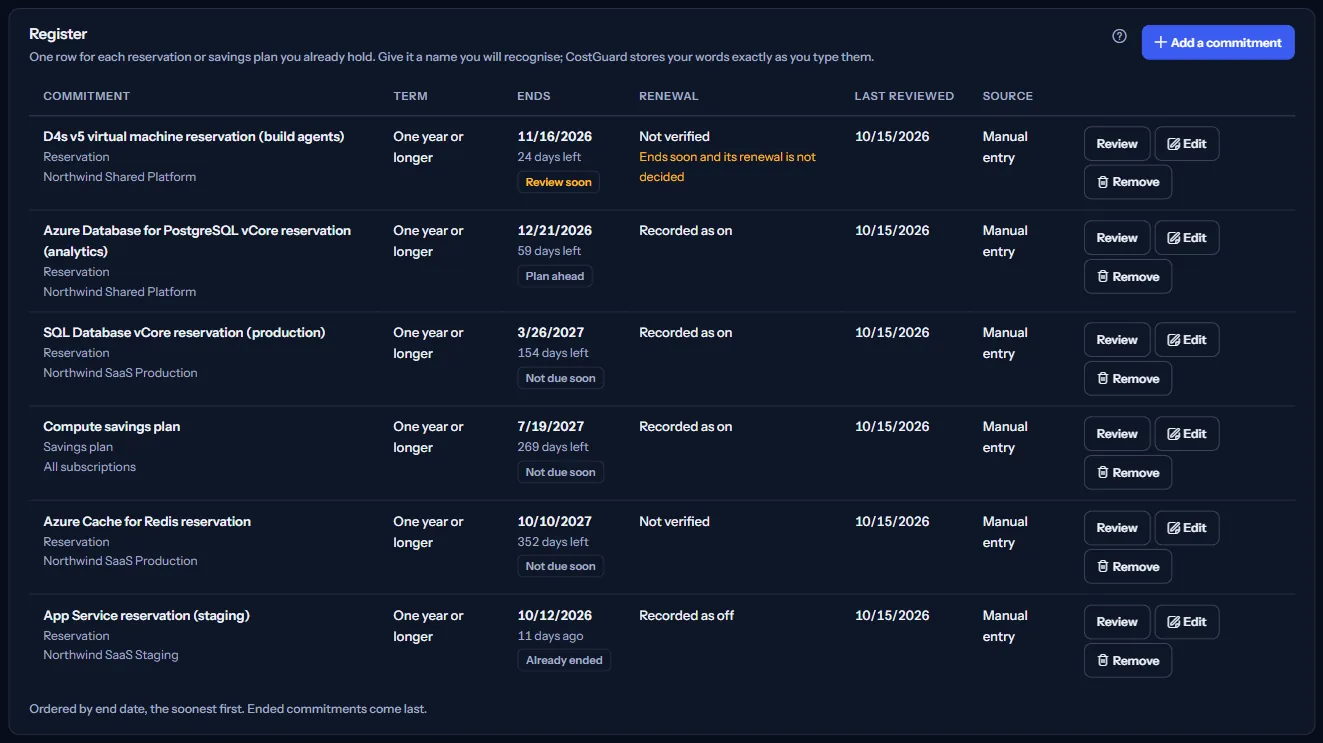This screenshot has width=1323, height=743.
Task: Review the Compute savings plan
Action: tap(1117, 434)
